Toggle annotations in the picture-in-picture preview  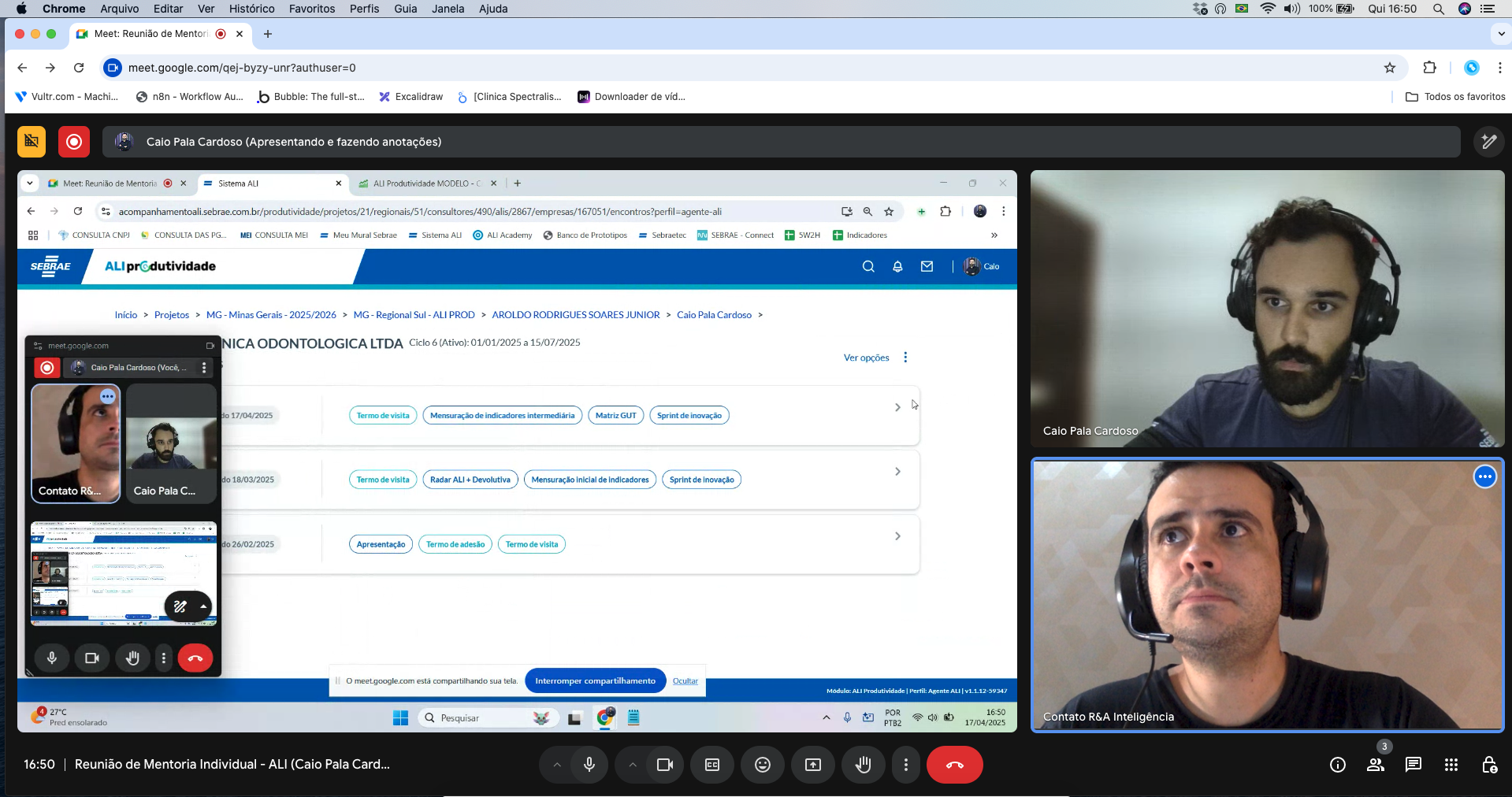pos(180,606)
